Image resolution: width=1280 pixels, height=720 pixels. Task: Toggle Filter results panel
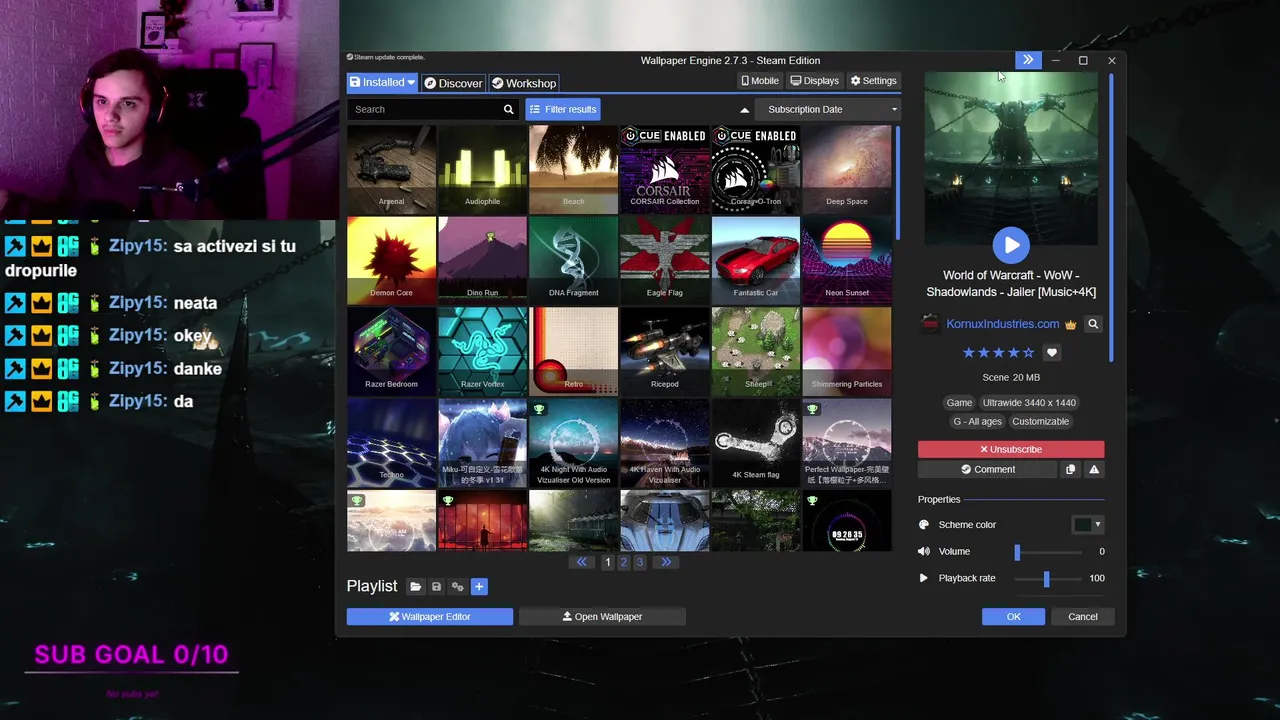coord(563,109)
